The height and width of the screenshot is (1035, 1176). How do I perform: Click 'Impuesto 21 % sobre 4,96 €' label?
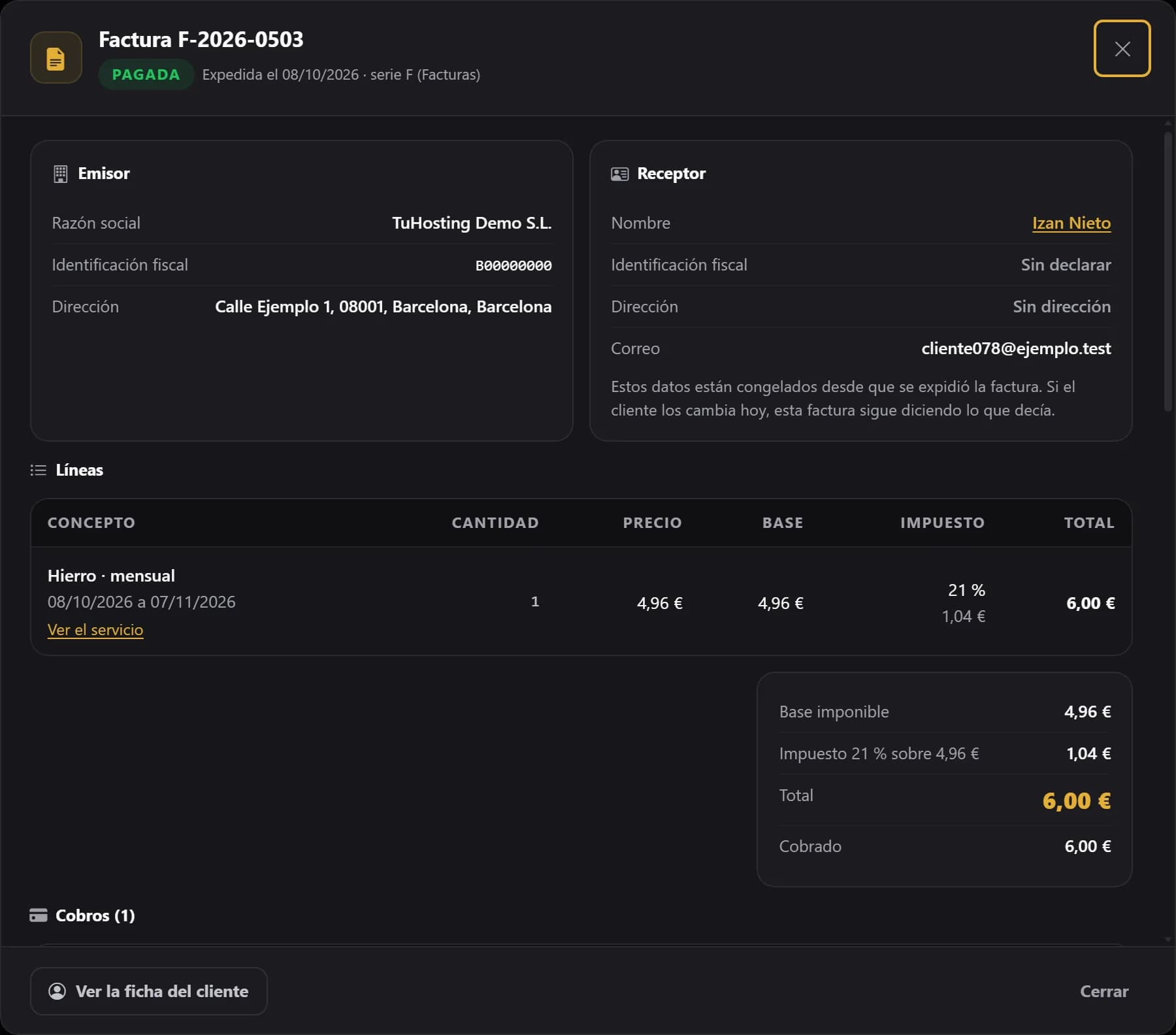pyautogui.click(x=879, y=753)
